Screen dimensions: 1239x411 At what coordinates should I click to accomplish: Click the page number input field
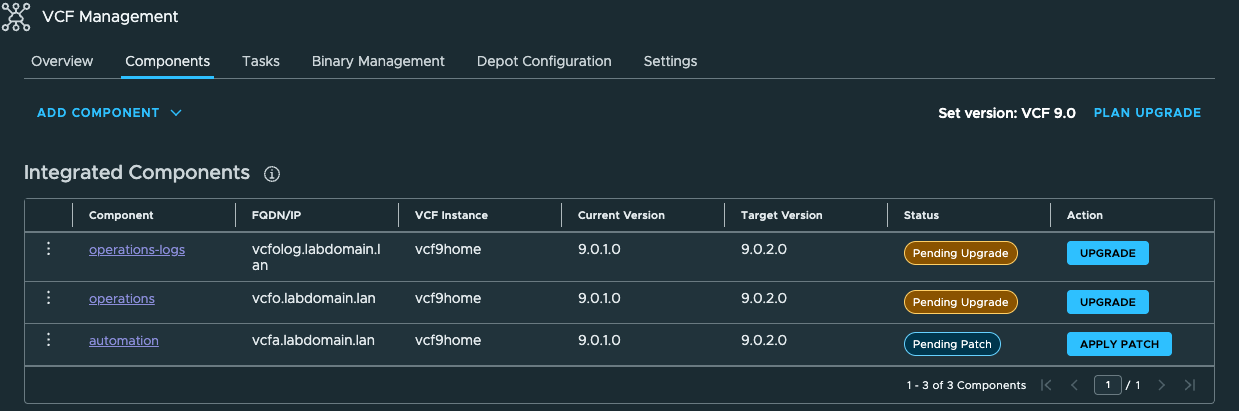point(1107,385)
